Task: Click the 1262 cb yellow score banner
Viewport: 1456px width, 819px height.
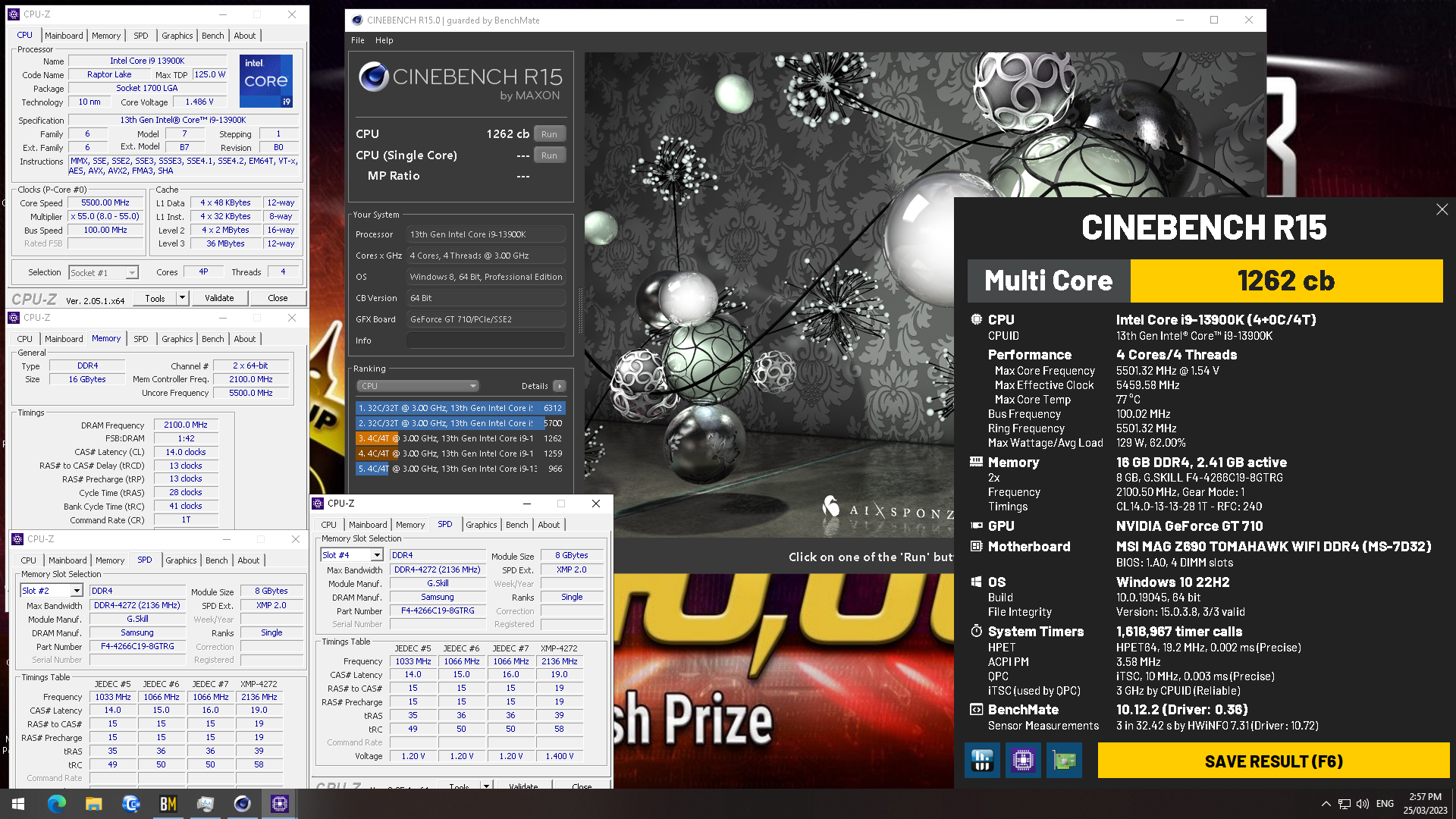Action: tap(1286, 281)
